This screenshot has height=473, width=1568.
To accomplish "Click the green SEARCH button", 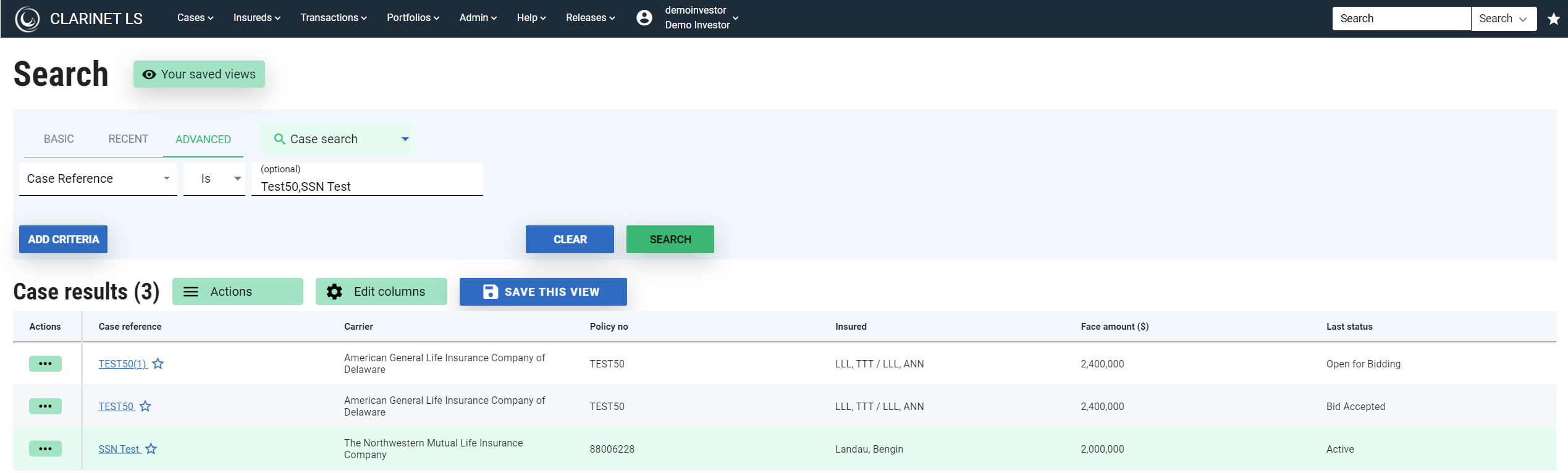I will pyautogui.click(x=670, y=240).
